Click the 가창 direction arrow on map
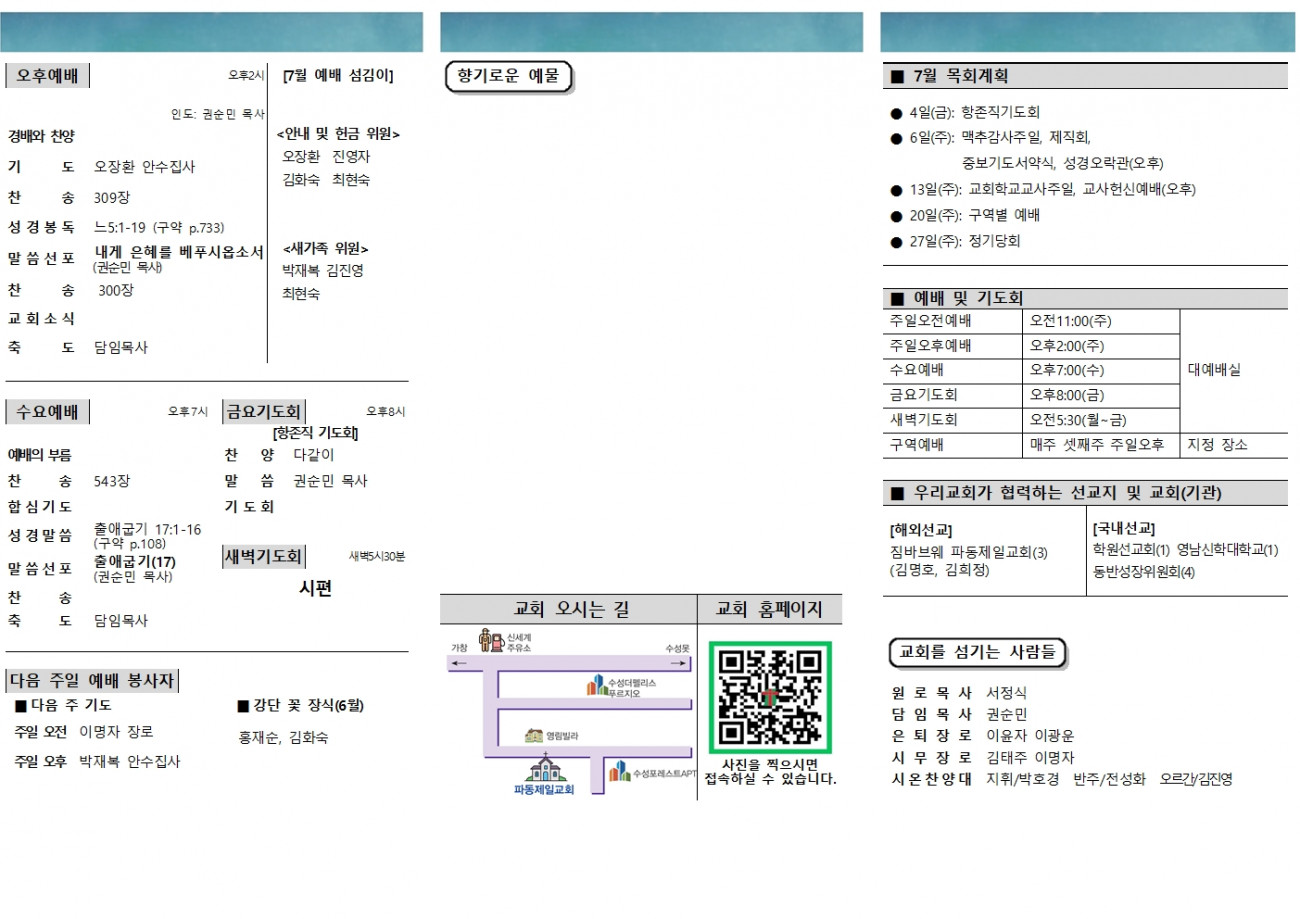This screenshot has width=1300, height=919. [x=460, y=663]
